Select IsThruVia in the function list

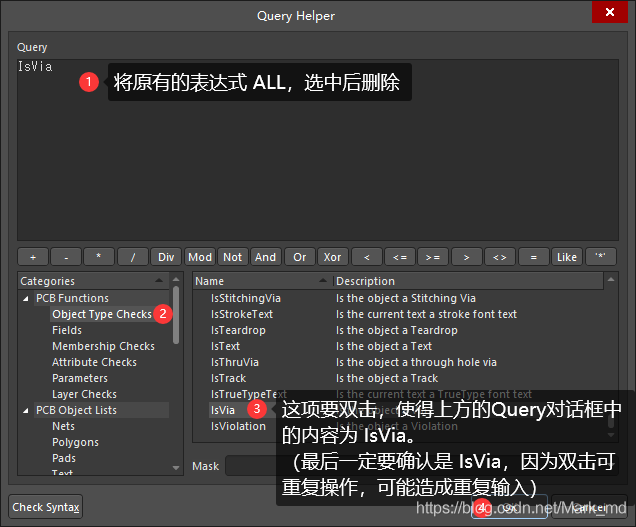click(234, 362)
